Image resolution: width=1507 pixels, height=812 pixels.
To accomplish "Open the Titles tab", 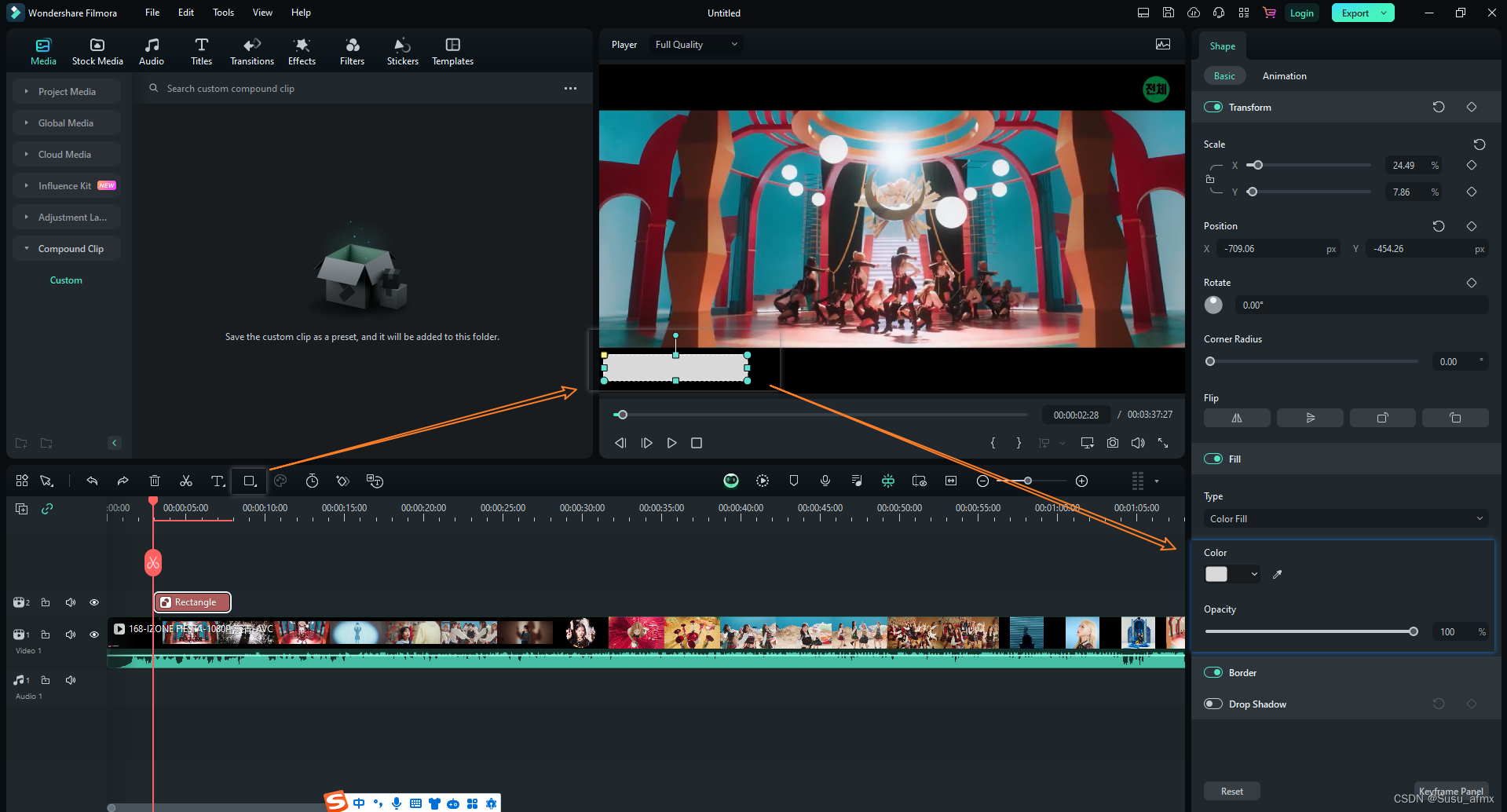I will pos(201,52).
